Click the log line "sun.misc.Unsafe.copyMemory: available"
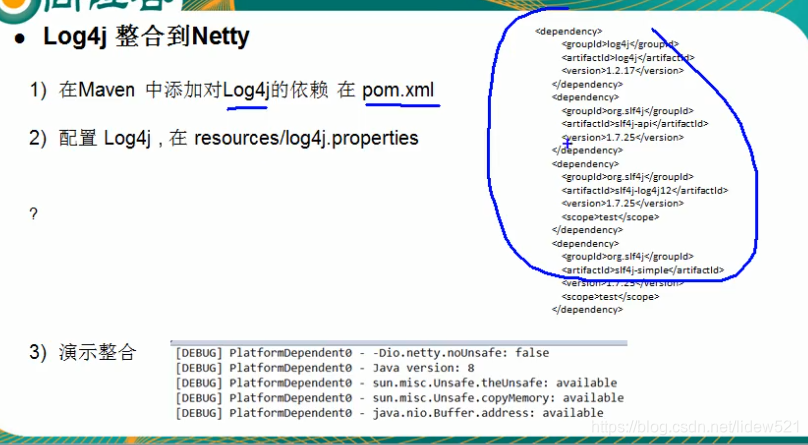 click(400, 398)
